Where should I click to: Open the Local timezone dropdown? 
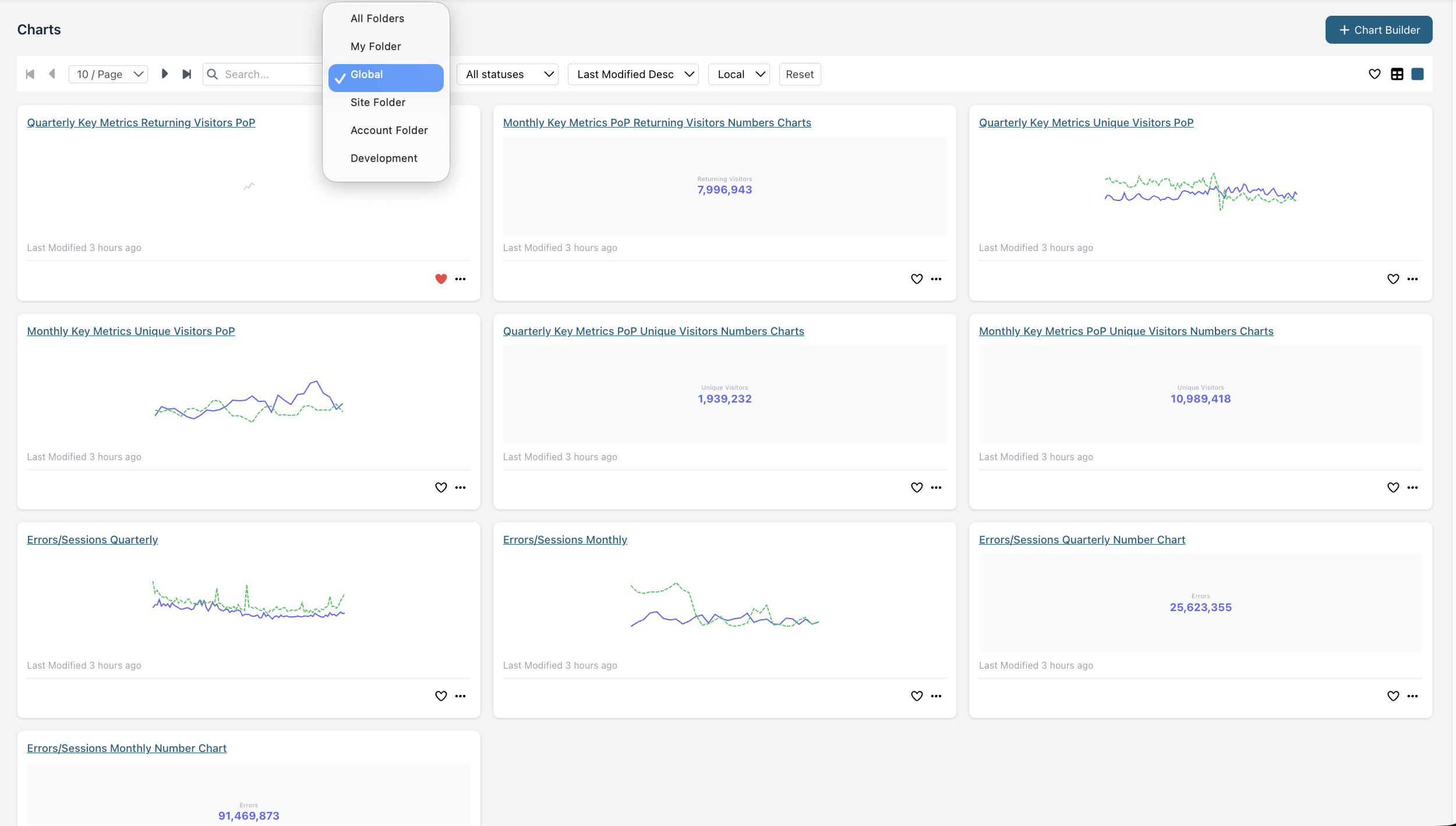738,74
